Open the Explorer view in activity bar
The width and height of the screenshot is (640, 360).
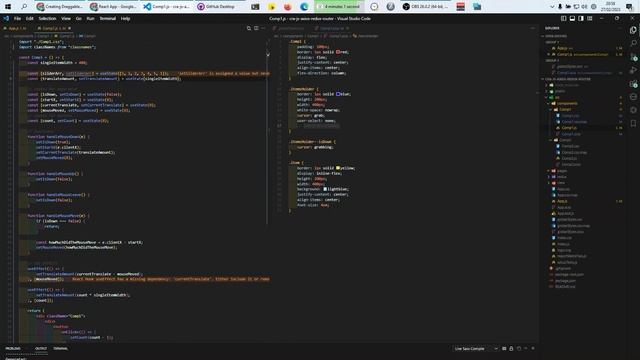633,30
